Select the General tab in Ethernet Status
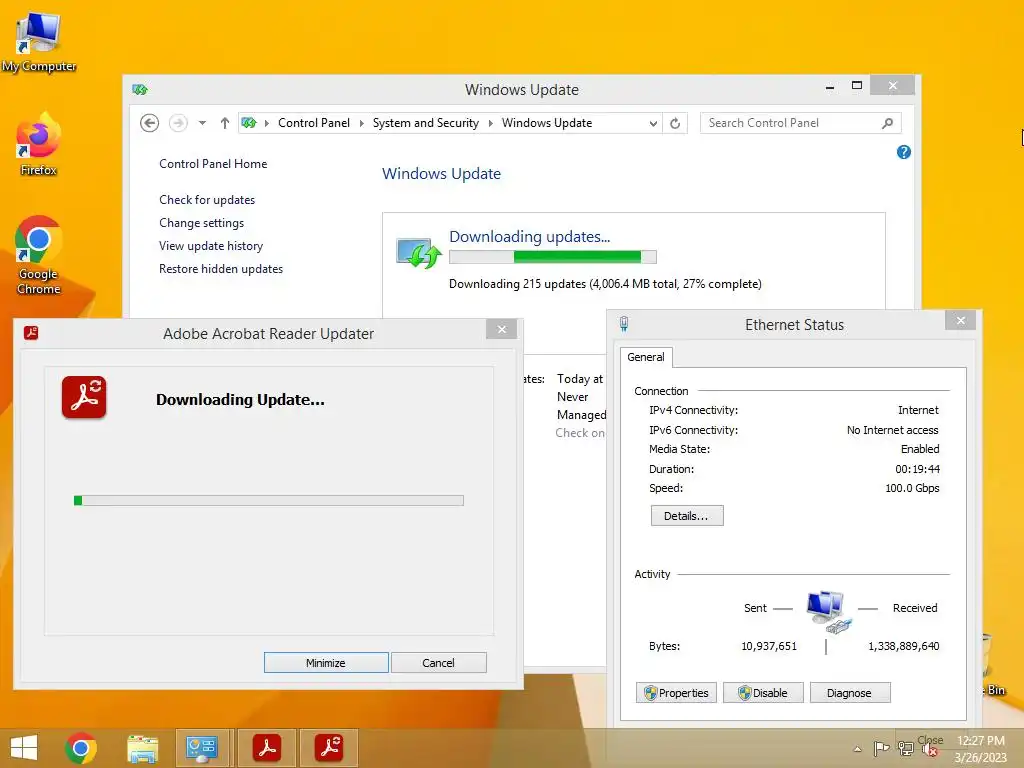 (646, 357)
